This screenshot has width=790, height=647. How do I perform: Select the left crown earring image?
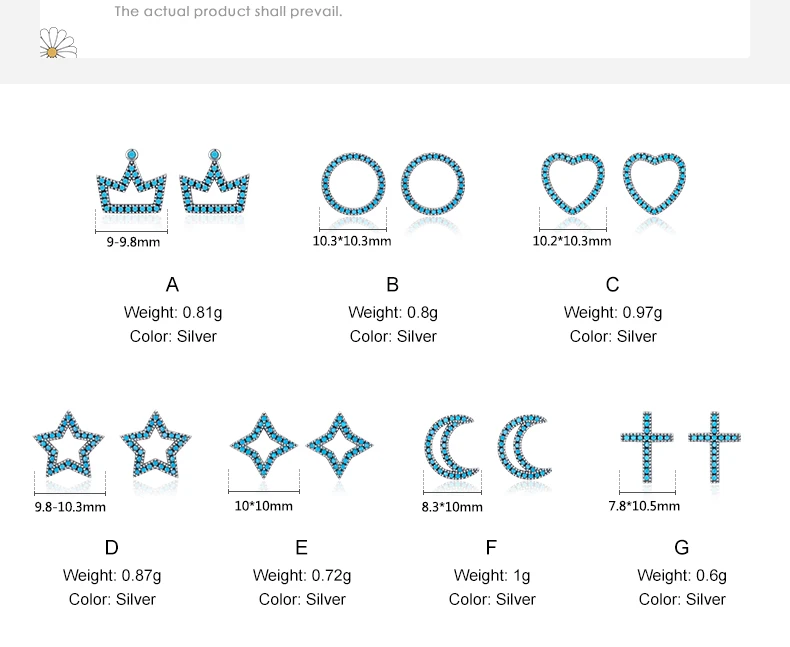click(x=132, y=183)
